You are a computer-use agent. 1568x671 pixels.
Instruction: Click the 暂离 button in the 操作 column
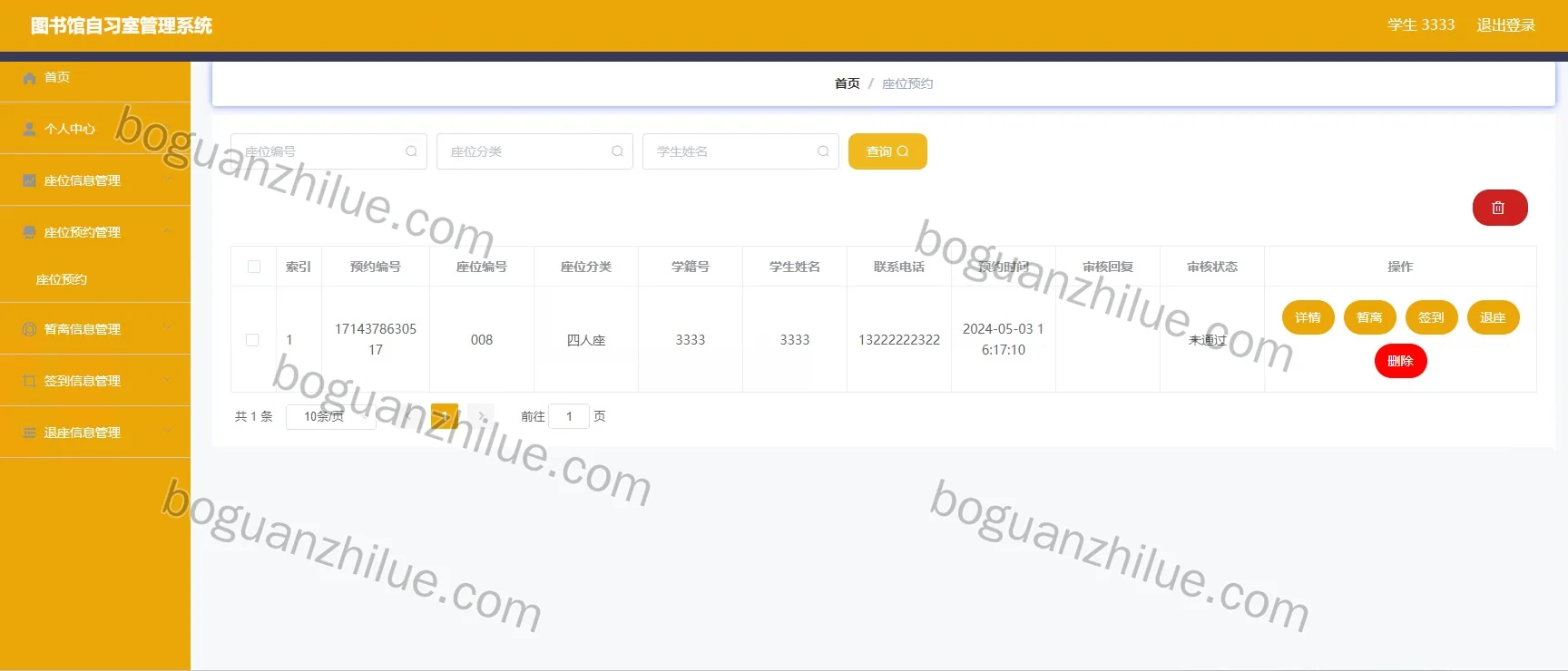(x=1370, y=317)
